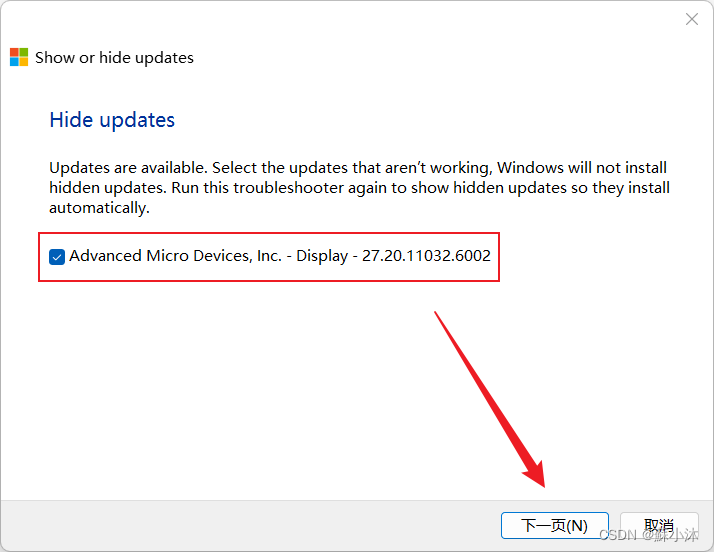This screenshot has height=552, width=714.
Task: Click the 取消 cancel button
Action: click(659, 526)
